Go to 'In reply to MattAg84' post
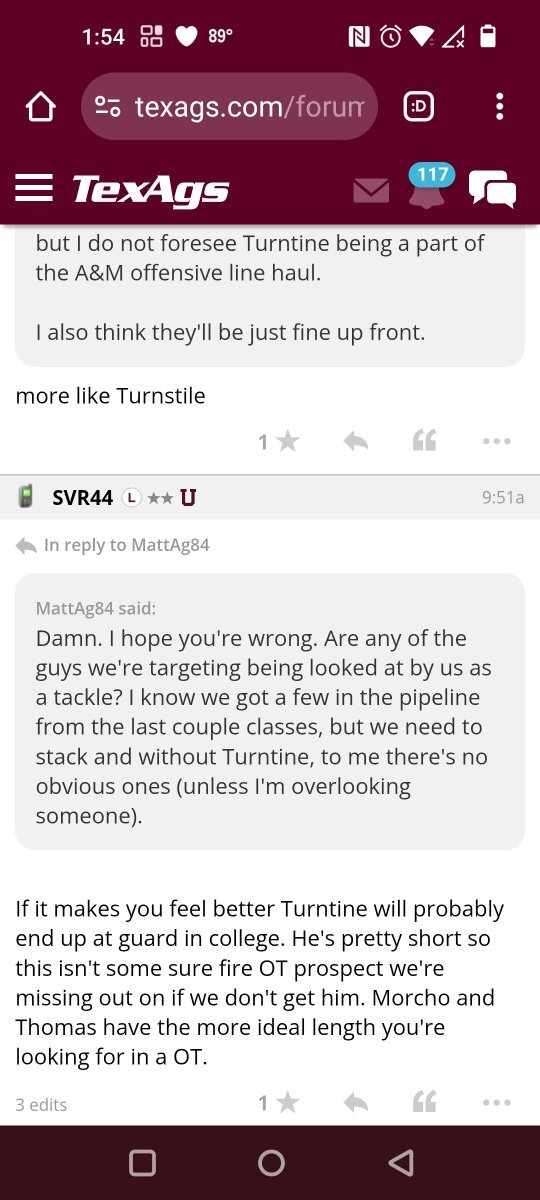 point(113,545)
